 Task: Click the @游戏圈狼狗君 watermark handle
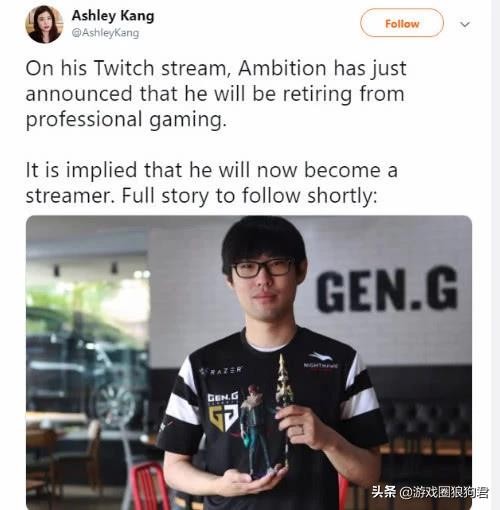pos(444,492)
